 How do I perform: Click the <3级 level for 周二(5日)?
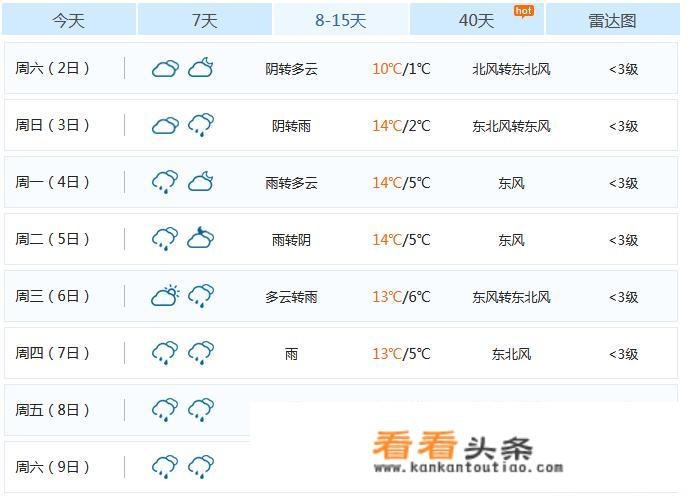point(624,240)
